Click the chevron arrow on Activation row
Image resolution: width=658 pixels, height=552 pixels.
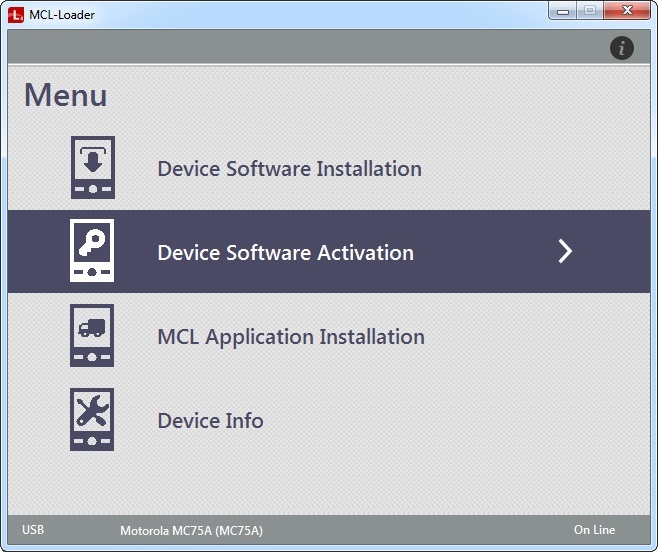point(565,251)
